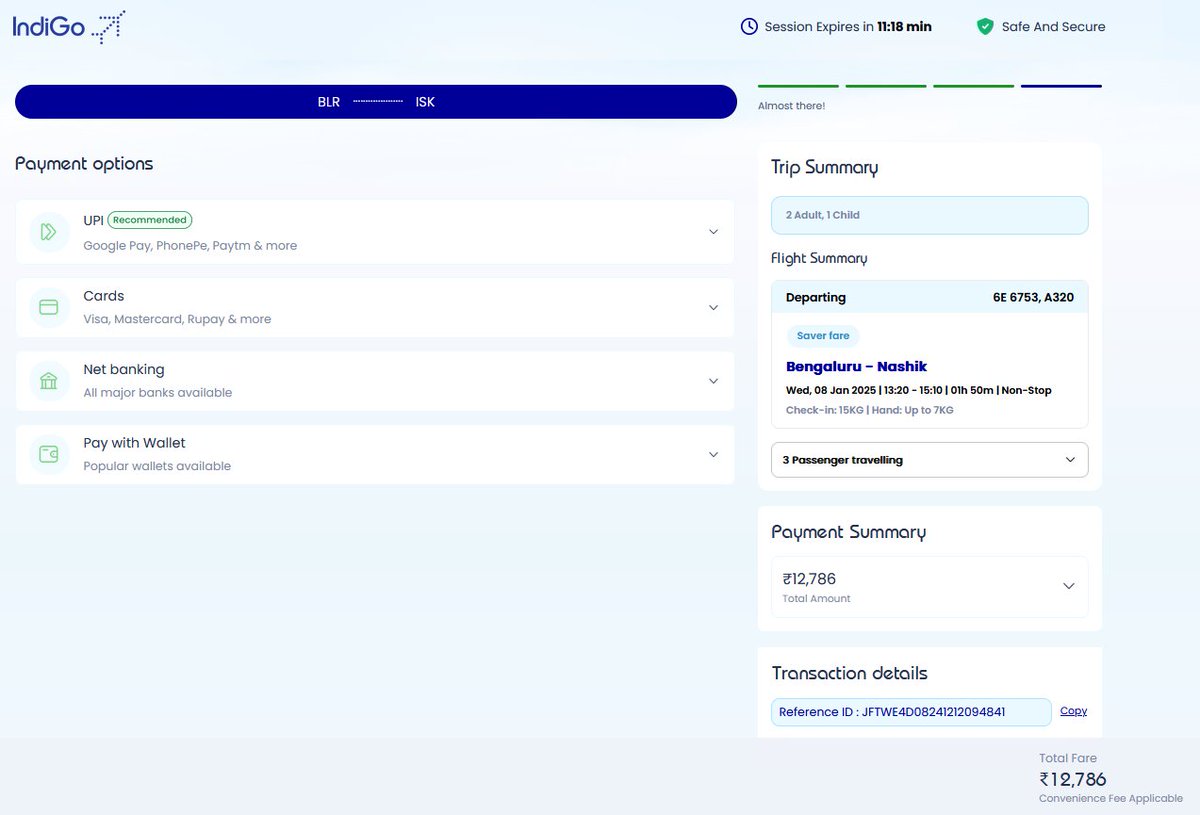Click the Recommended badge next to UPI
This screenshot has width=1200, height=815.
150,220
